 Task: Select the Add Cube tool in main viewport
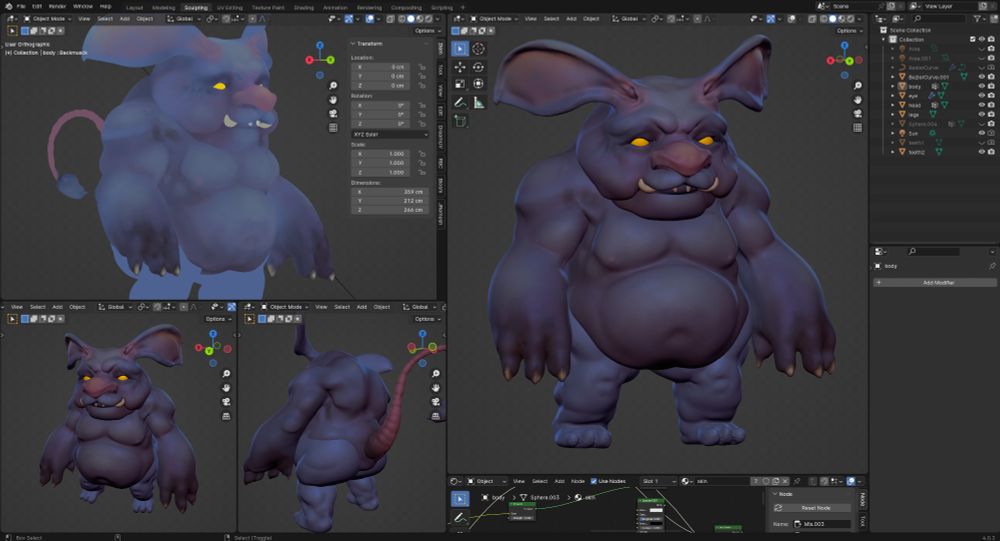coord(460,121)
